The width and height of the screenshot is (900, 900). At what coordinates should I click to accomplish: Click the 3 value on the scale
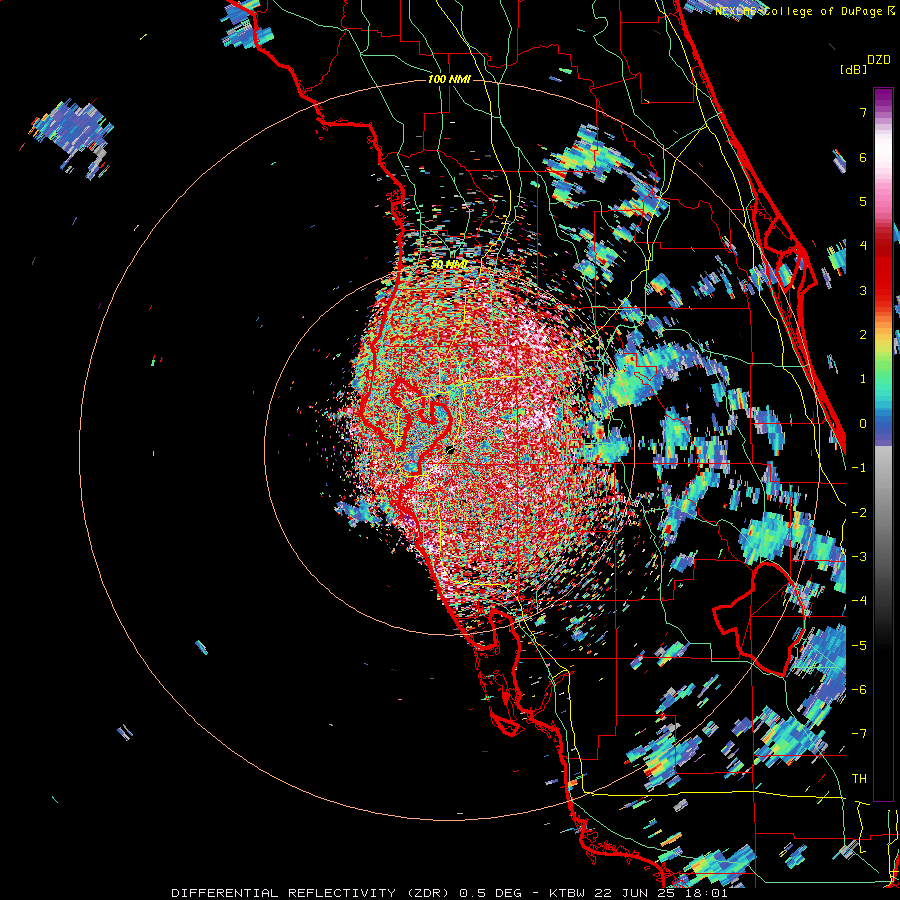pos(863,290)
